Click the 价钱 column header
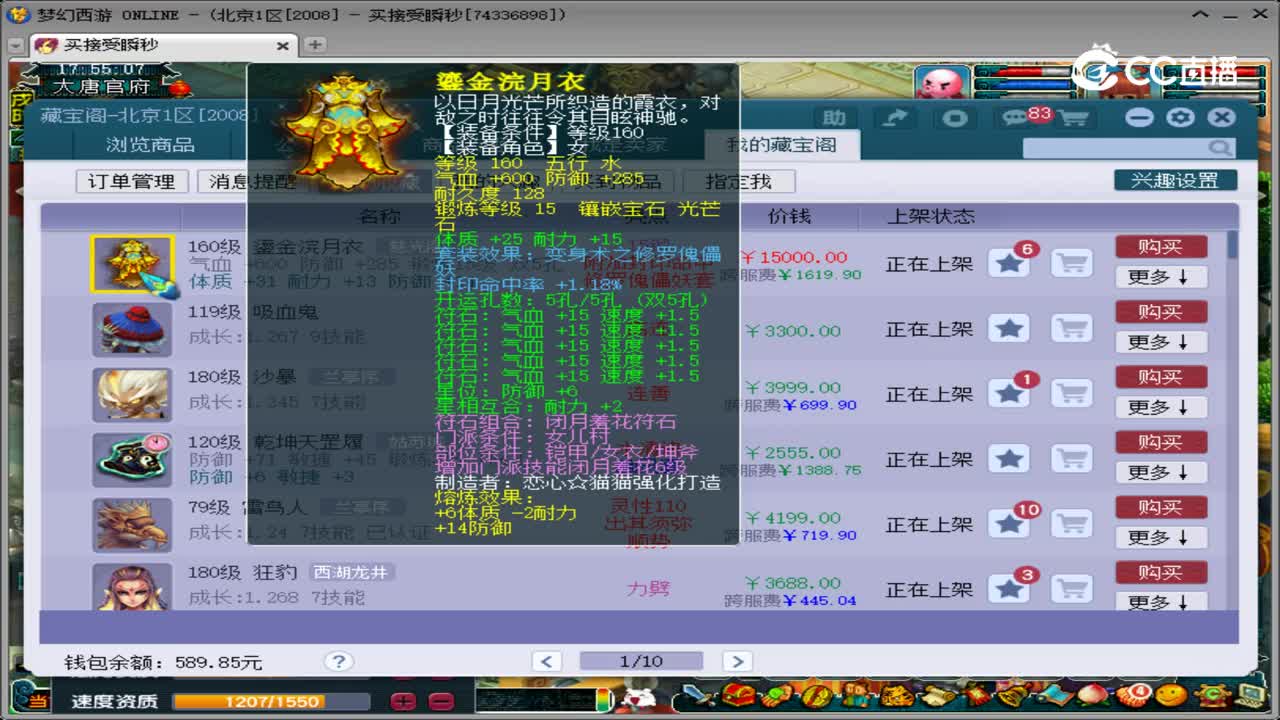Viewport: 1280px width, 720px height. tap(789, 216)
